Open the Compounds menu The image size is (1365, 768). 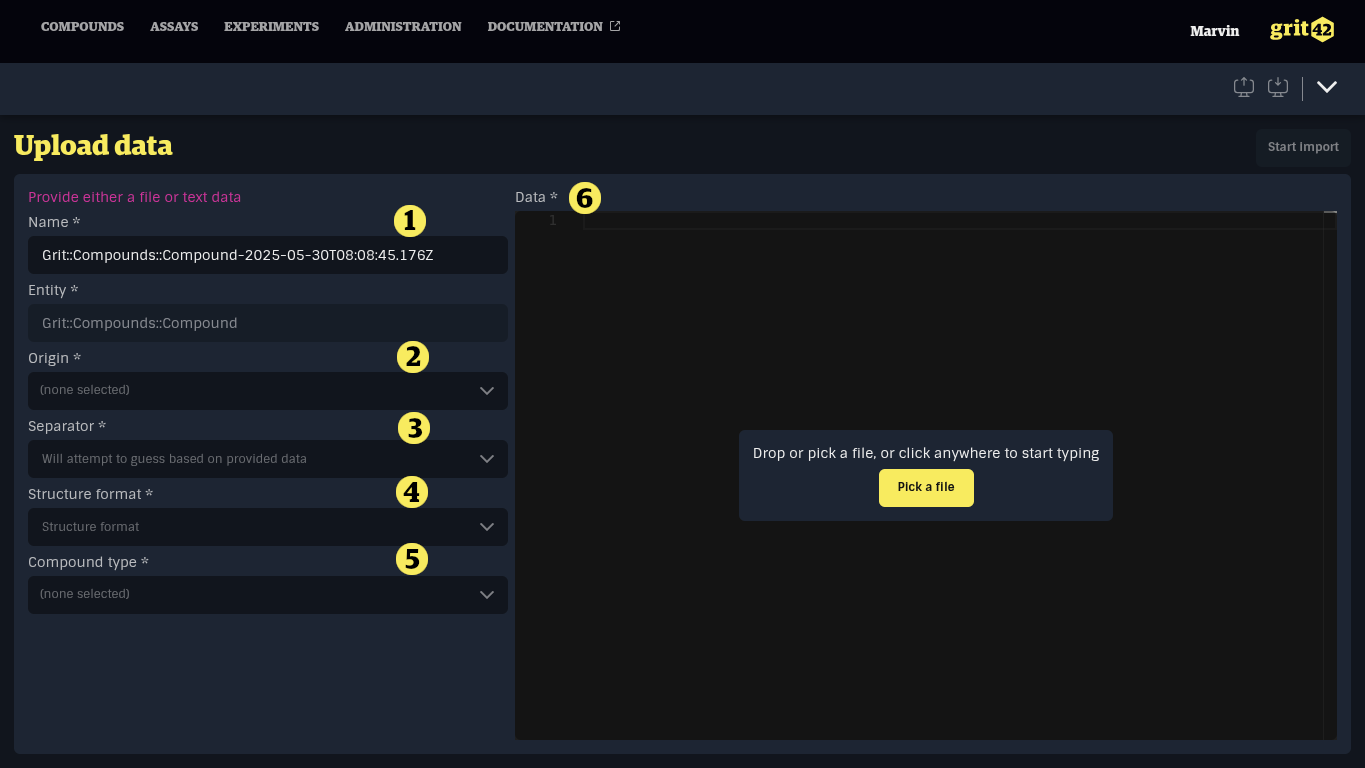pos(82,27)
